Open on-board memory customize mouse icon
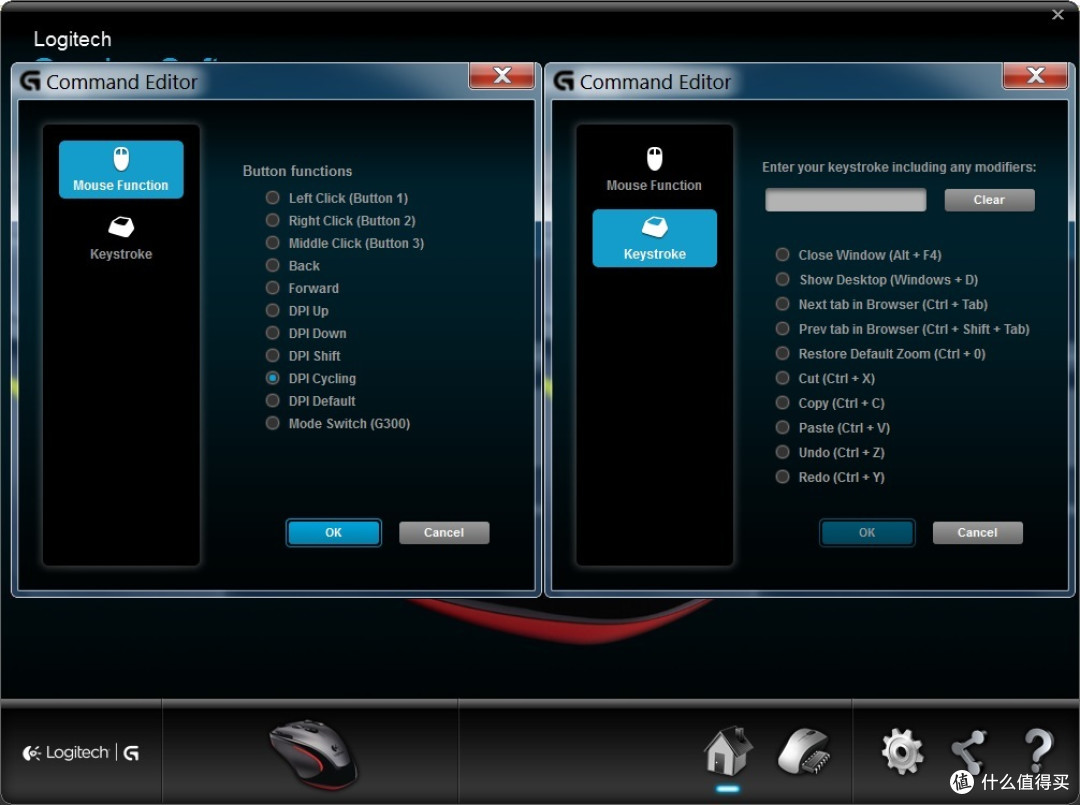 tap(804, 752)
